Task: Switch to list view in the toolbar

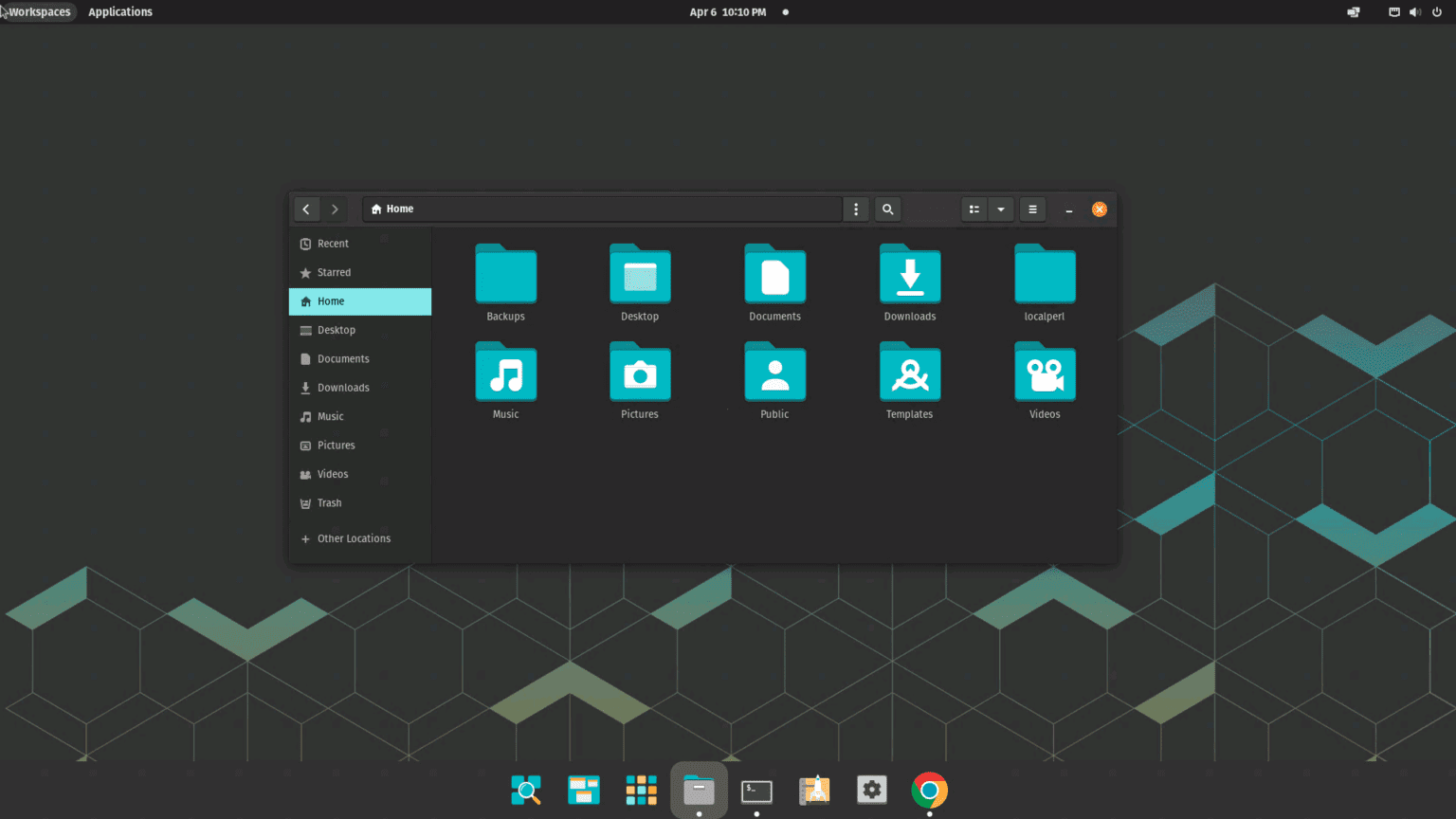Action: pyautogui.click(x=974, y=209)
